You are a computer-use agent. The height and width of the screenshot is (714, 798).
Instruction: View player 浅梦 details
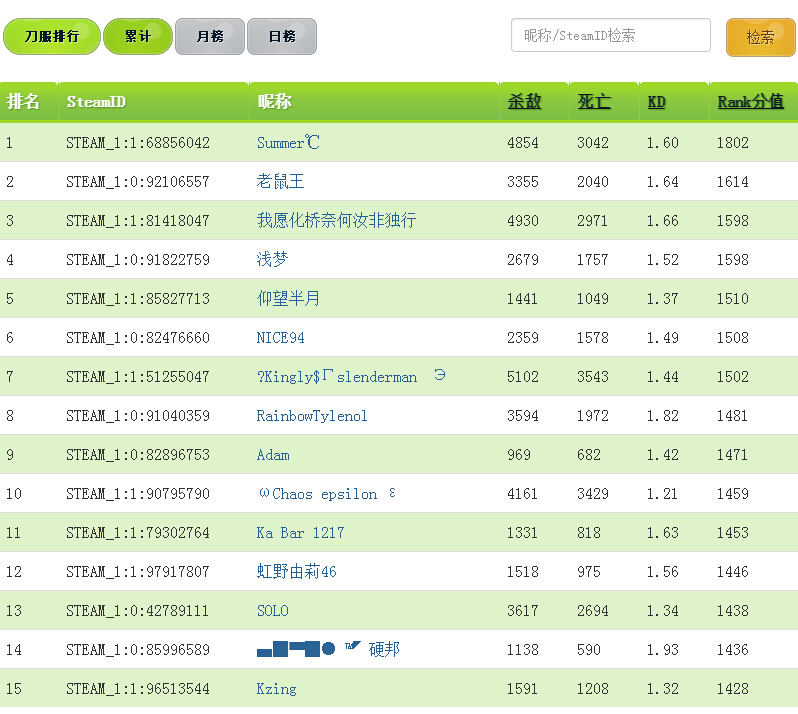[272, 260]
